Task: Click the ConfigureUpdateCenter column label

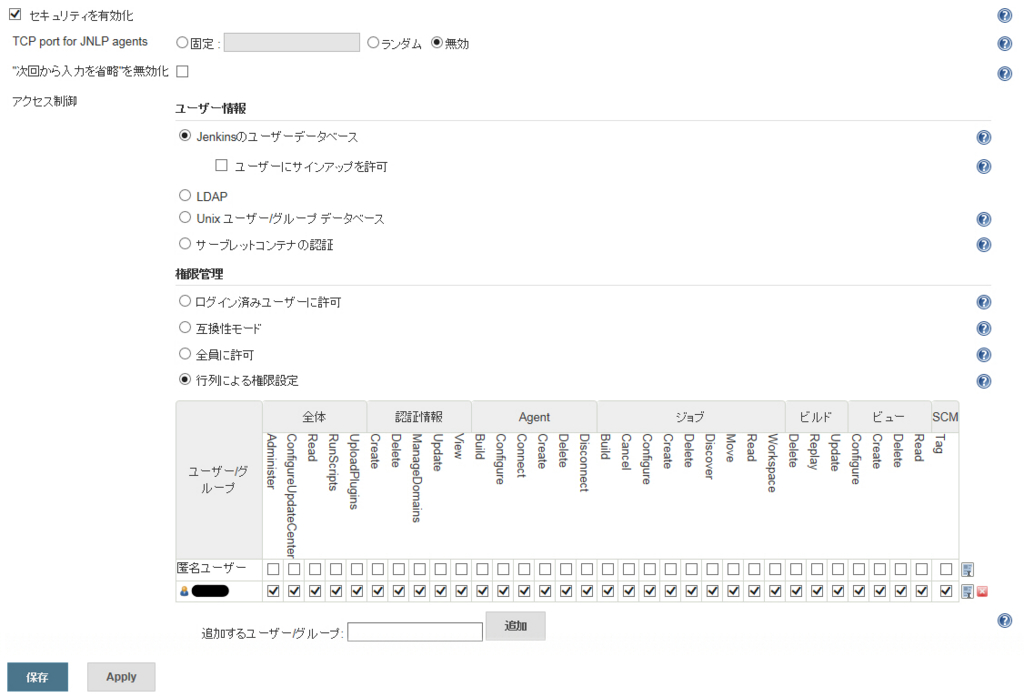Action: 291,495
